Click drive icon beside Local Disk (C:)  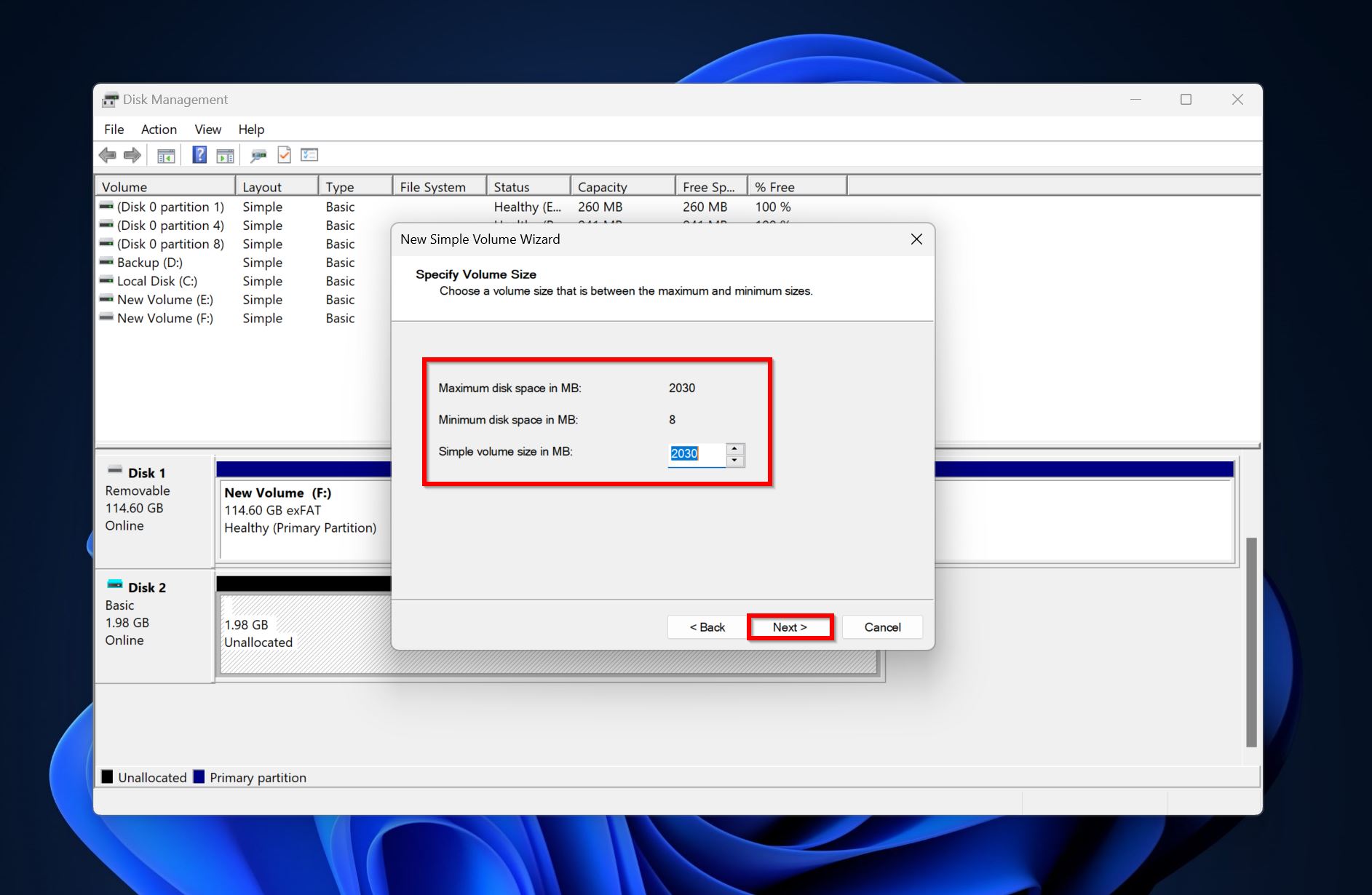tap(106, 280)
